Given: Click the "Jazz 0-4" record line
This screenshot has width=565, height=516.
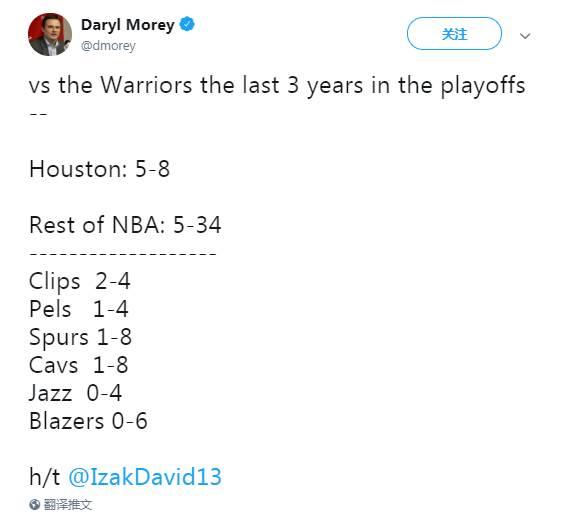Looking at the screenshot, I should tap(75, 393).
